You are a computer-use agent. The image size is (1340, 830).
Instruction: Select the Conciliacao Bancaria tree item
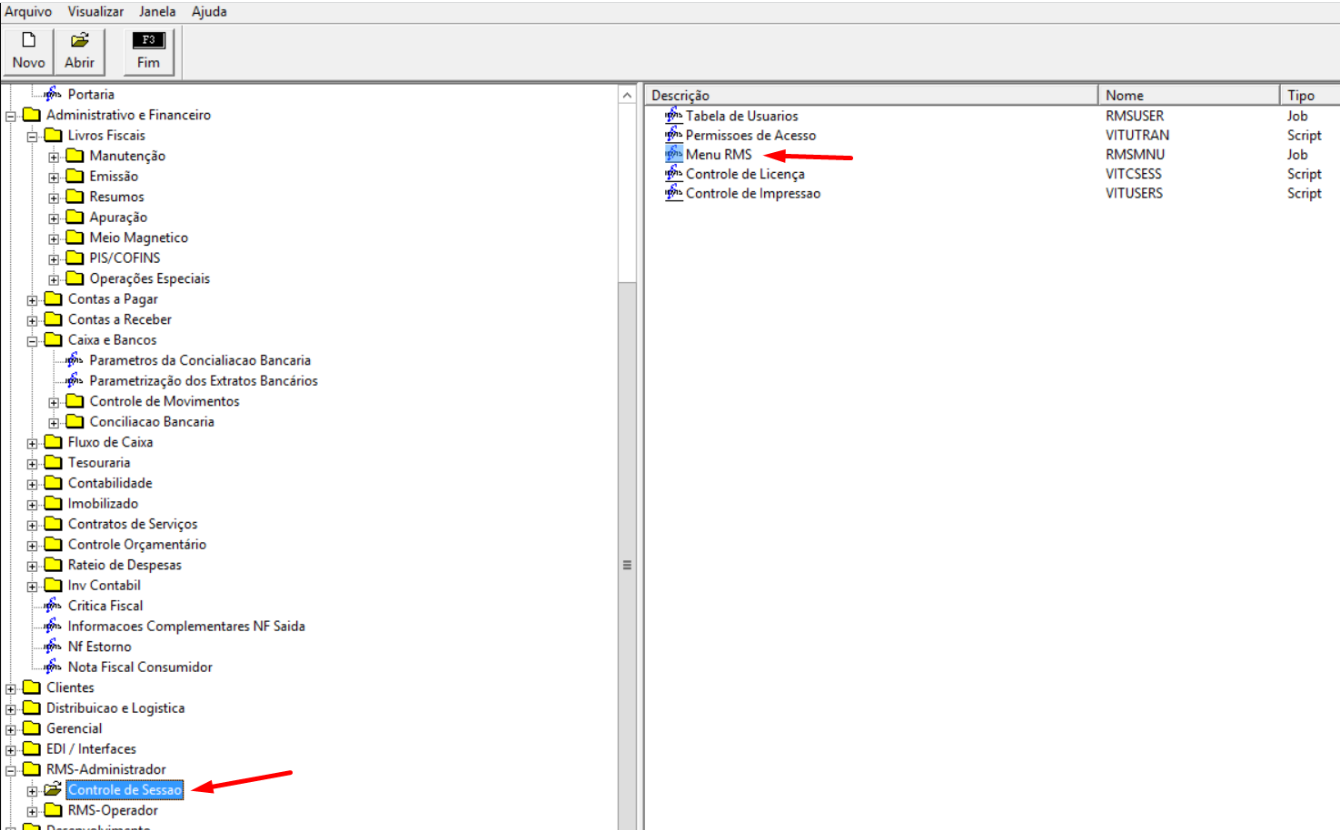152,422
